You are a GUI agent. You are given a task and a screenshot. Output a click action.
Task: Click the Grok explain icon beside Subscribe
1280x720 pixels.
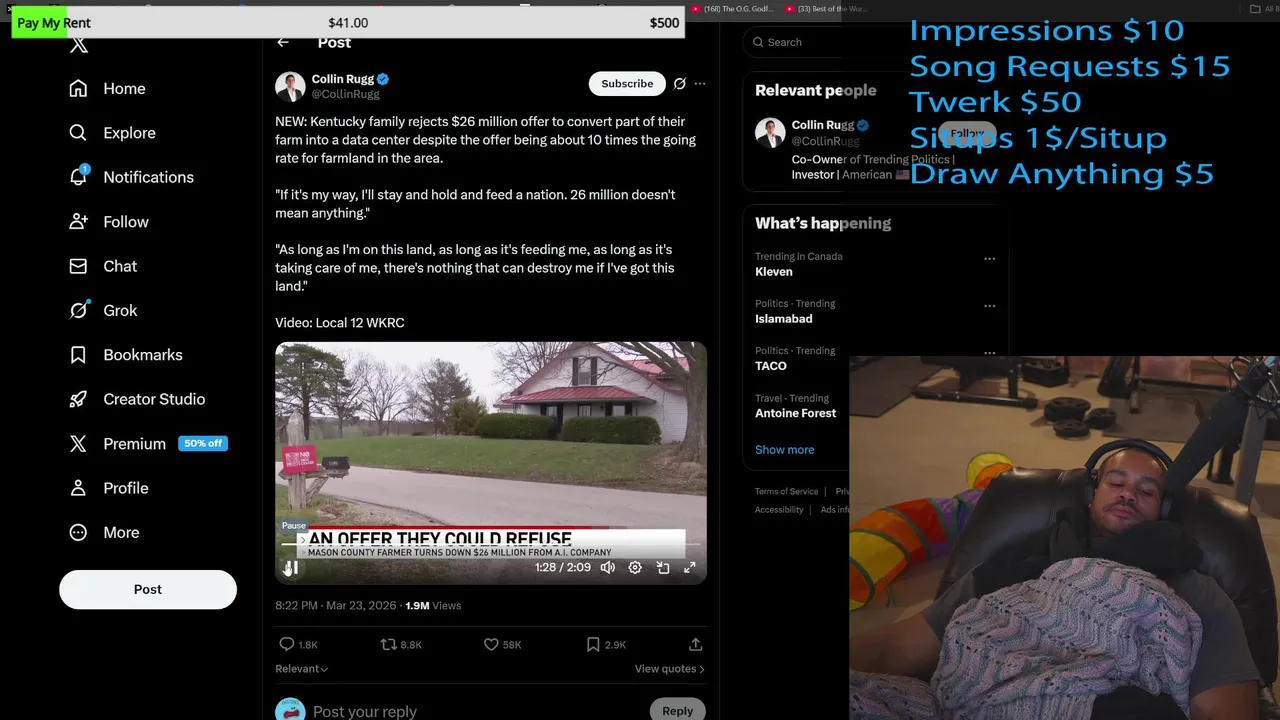tap(680, 84)
